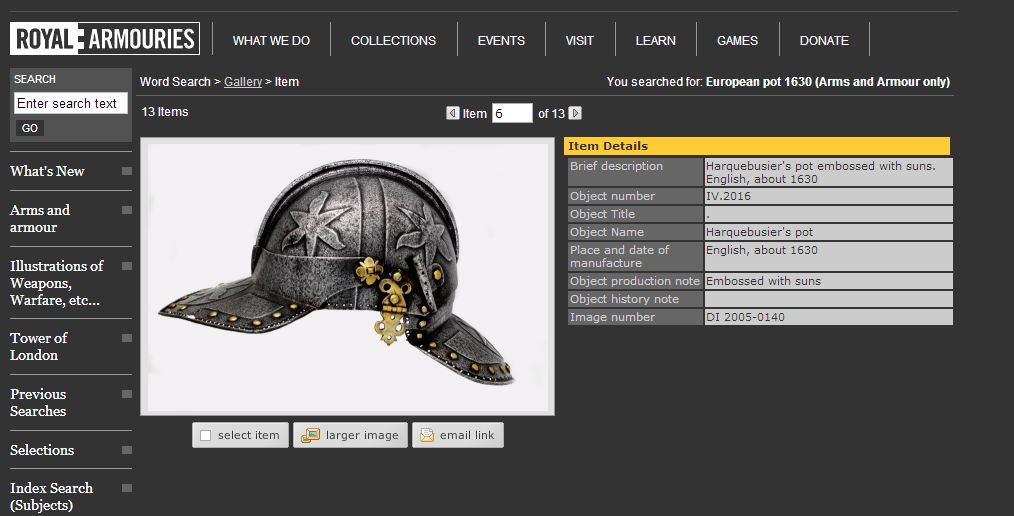Click the larger image icon button

350,435
